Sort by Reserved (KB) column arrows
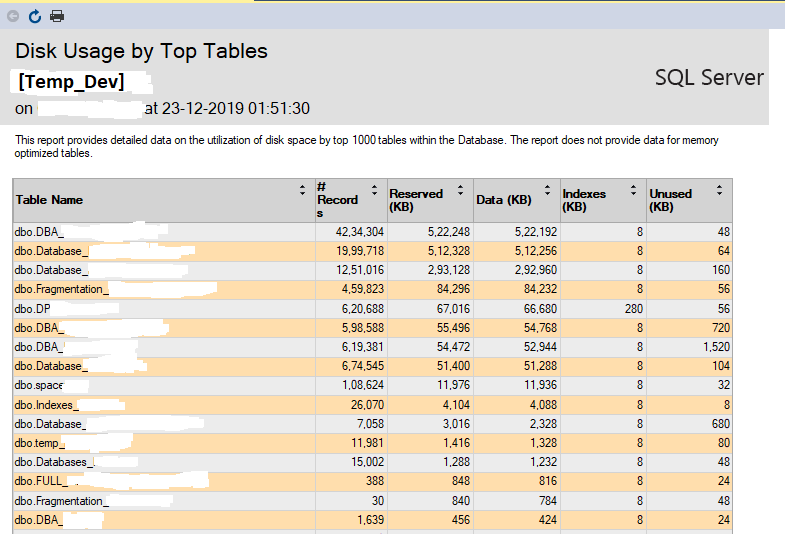Screen dimensions: 785x534 pyautogui.click(x=460, y=190)
